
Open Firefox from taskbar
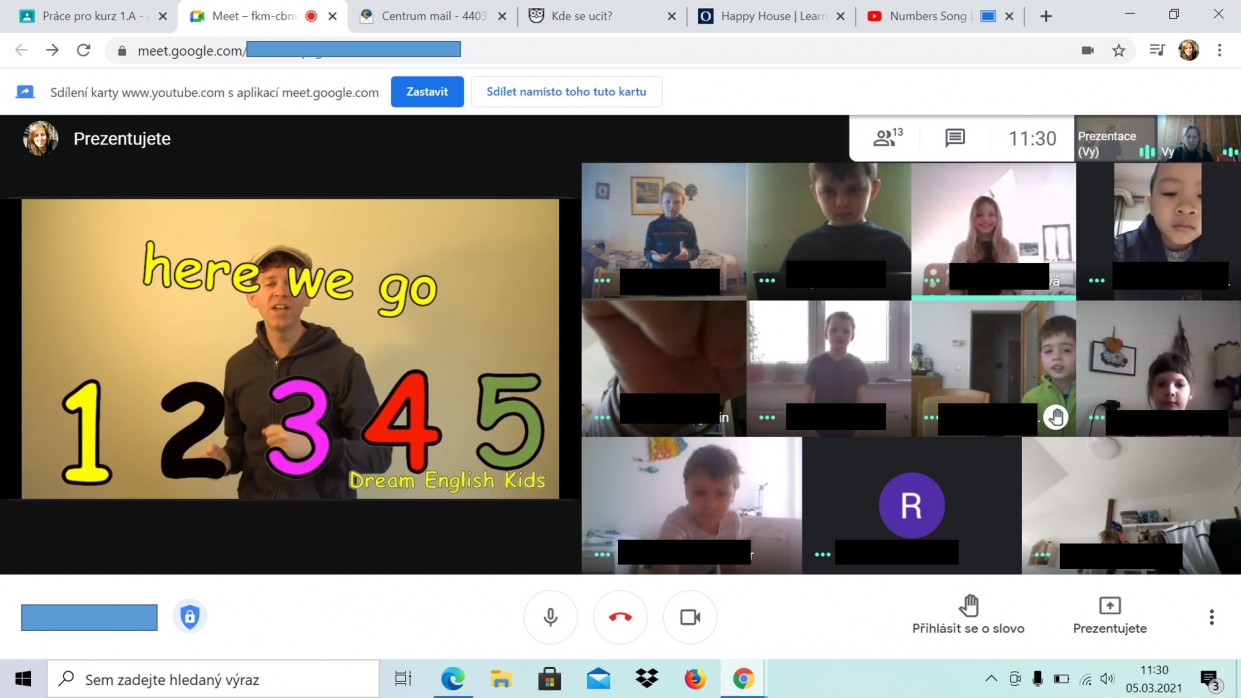point(695,679)
